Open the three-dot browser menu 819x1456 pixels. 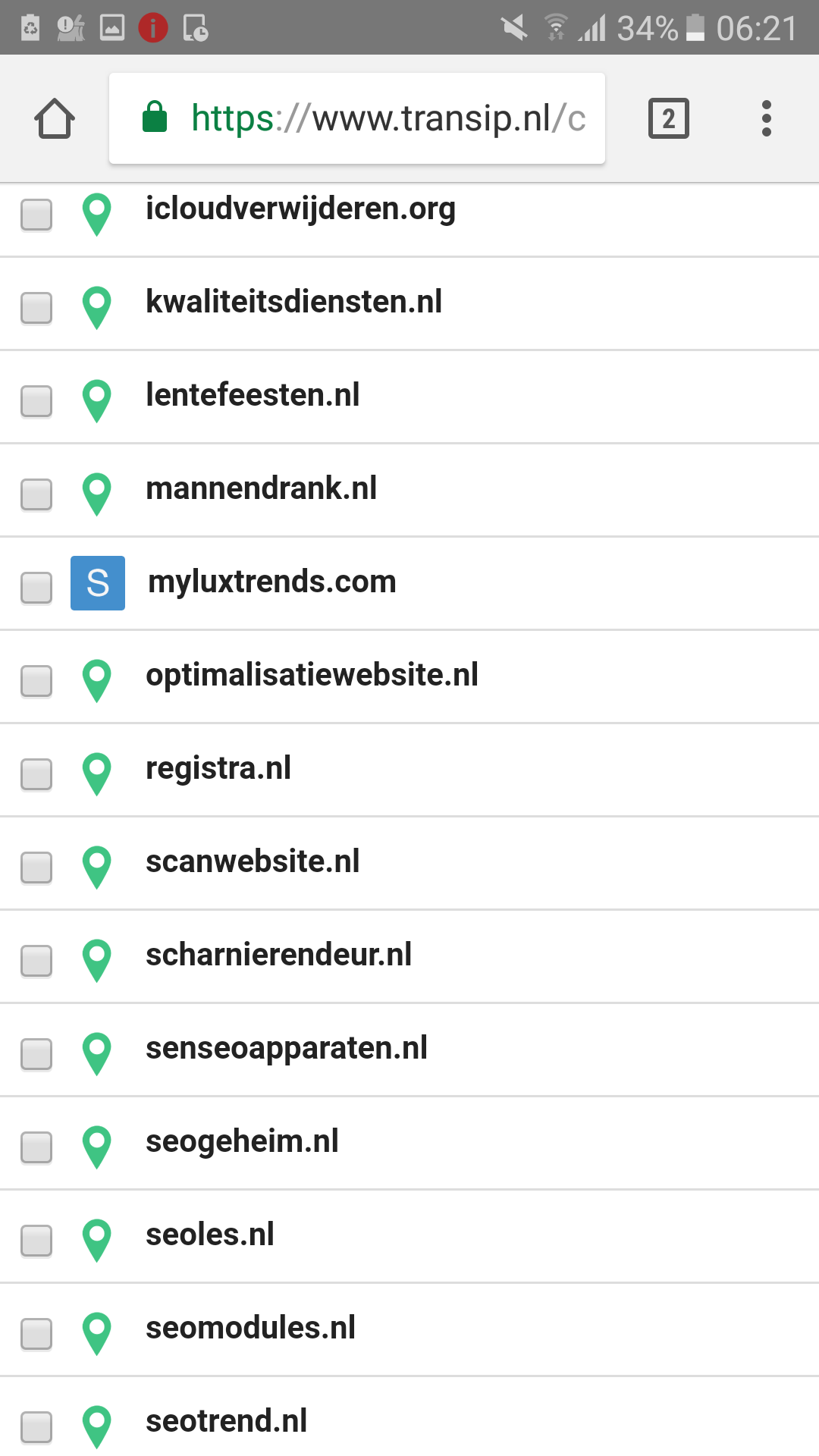coord(766,118)
